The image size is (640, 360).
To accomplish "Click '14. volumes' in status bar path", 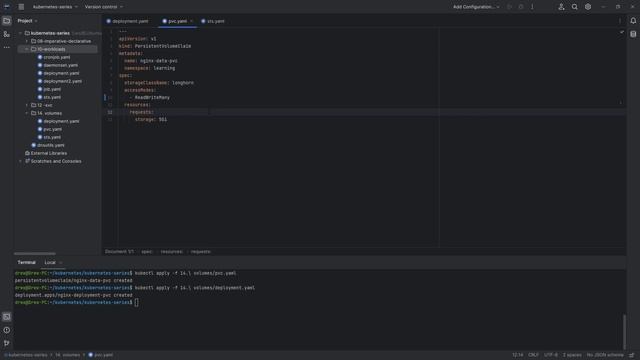I will point(68,355).
